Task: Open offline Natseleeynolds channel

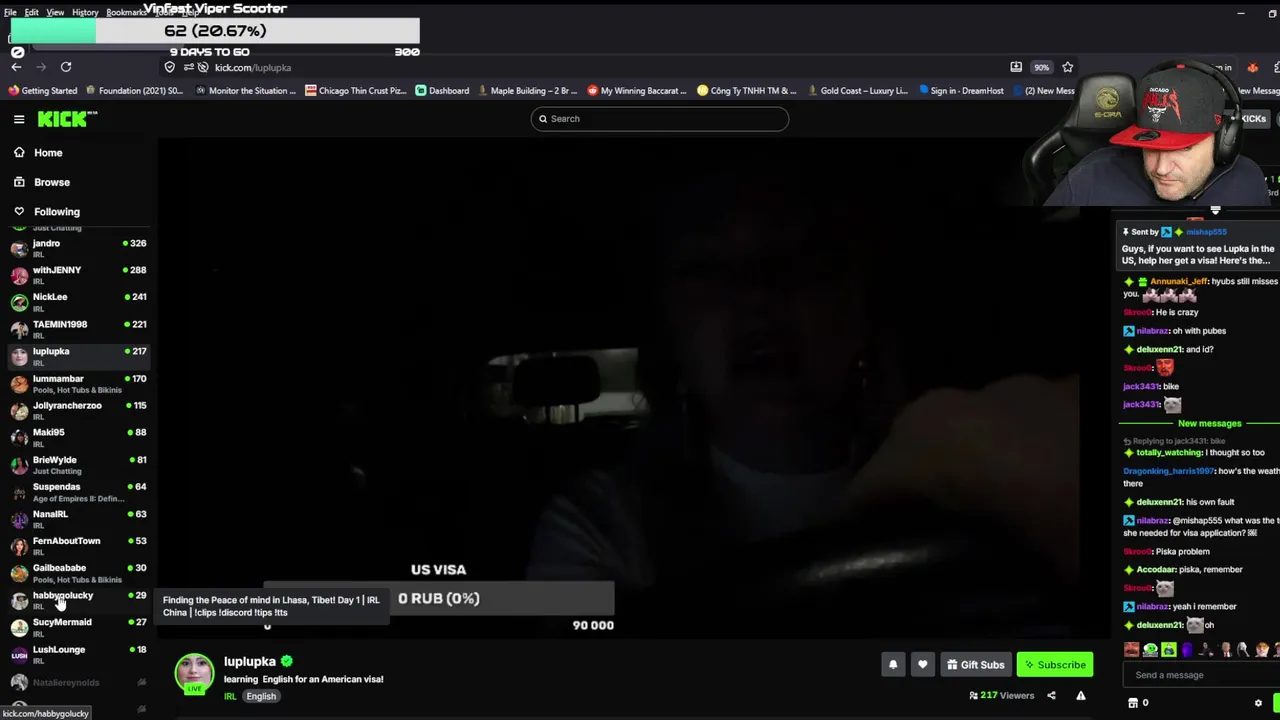Action: coord(78,682)
